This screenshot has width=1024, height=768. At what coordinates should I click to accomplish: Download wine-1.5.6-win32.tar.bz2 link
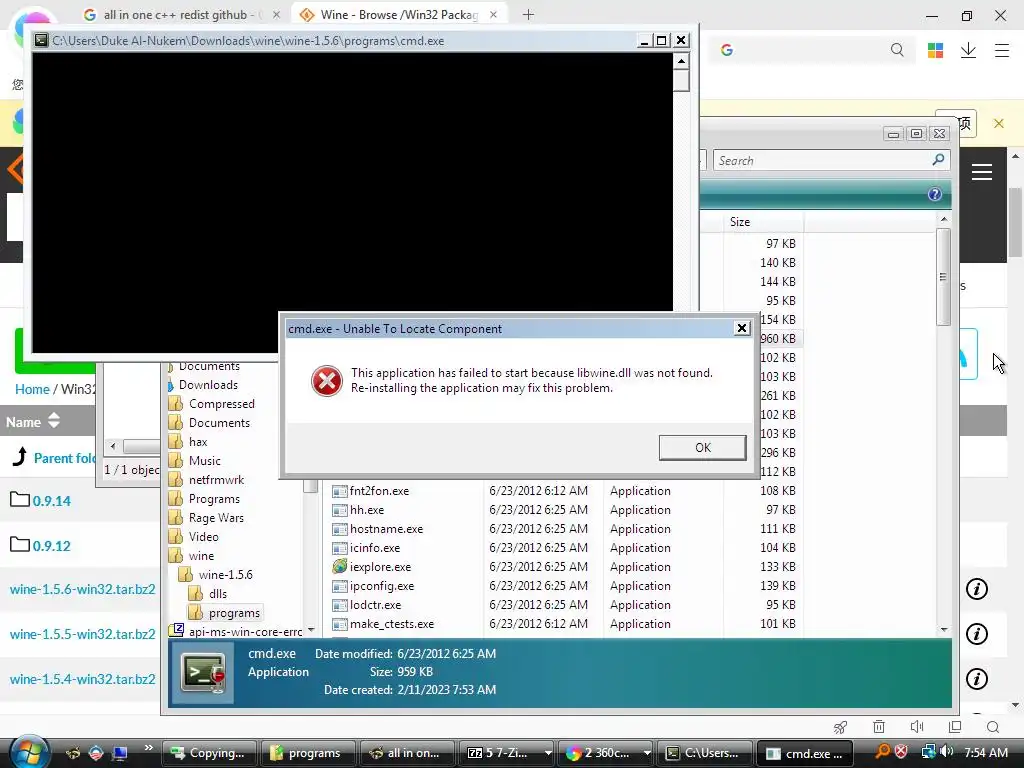click(82, 589)
